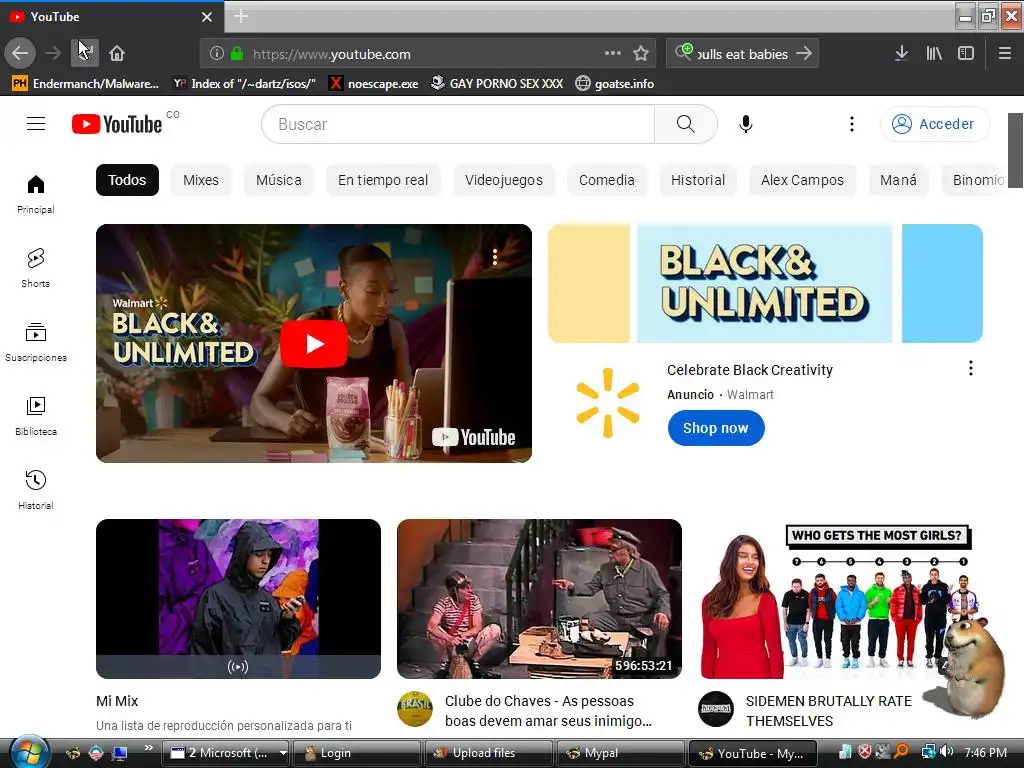This screenshot has width=1024, height=768.
Task: Expand the 2 Microsoft taskbar group dropdown
Action: [283, 753]
